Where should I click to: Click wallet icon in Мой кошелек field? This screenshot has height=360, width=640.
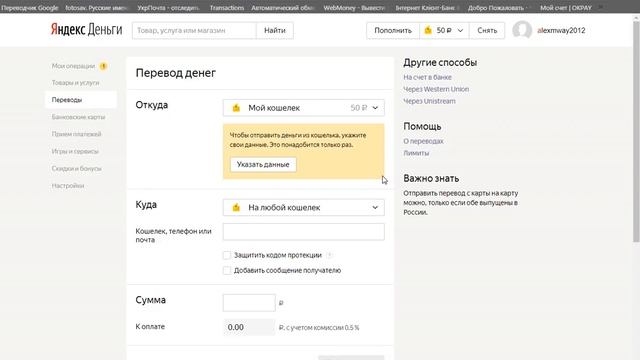point(236,108)
